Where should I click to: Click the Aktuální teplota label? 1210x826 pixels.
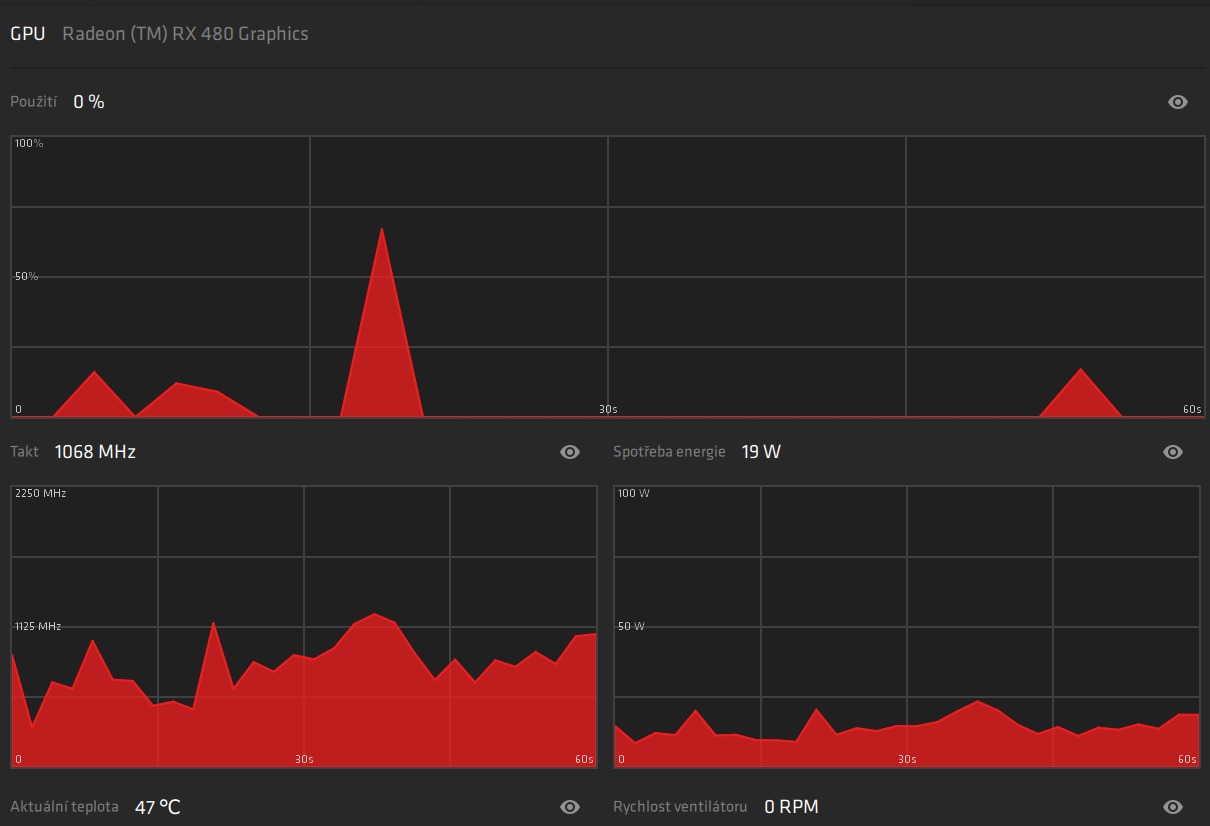point(65,807)
